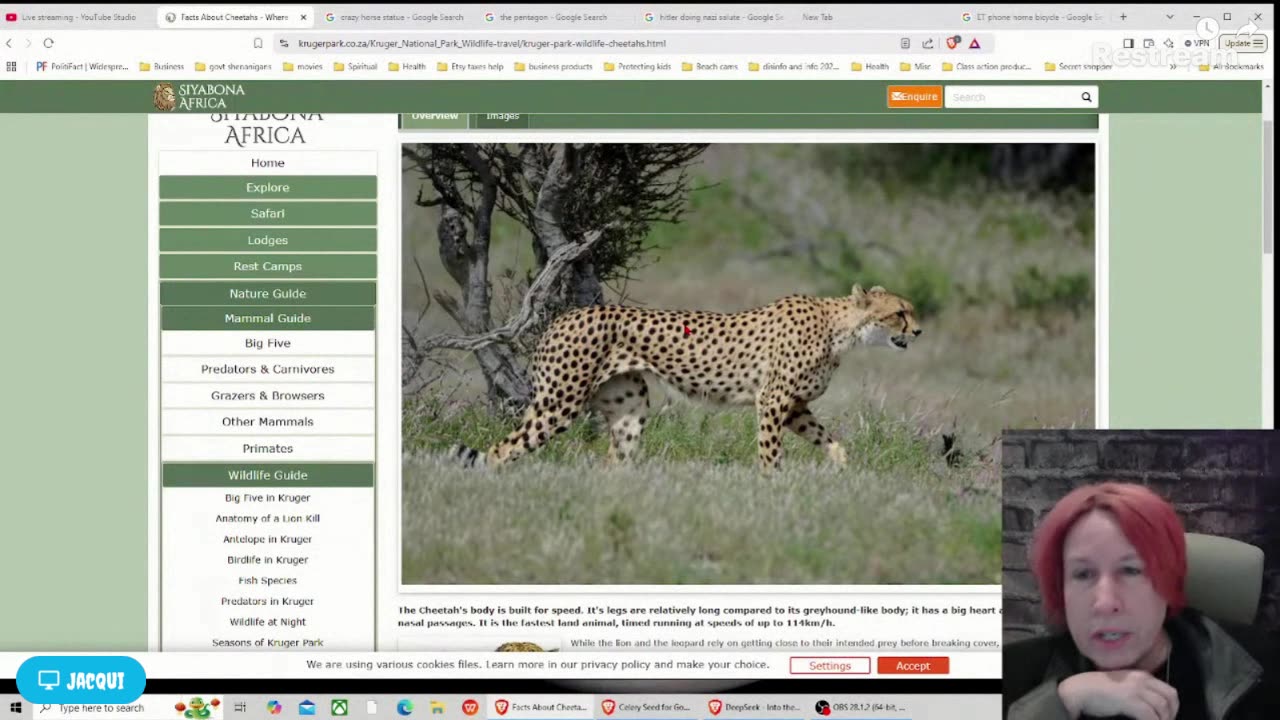The image size is (1280, 720).
Task: Open the All Bookmarks folder
Action: click(1232, 67)
